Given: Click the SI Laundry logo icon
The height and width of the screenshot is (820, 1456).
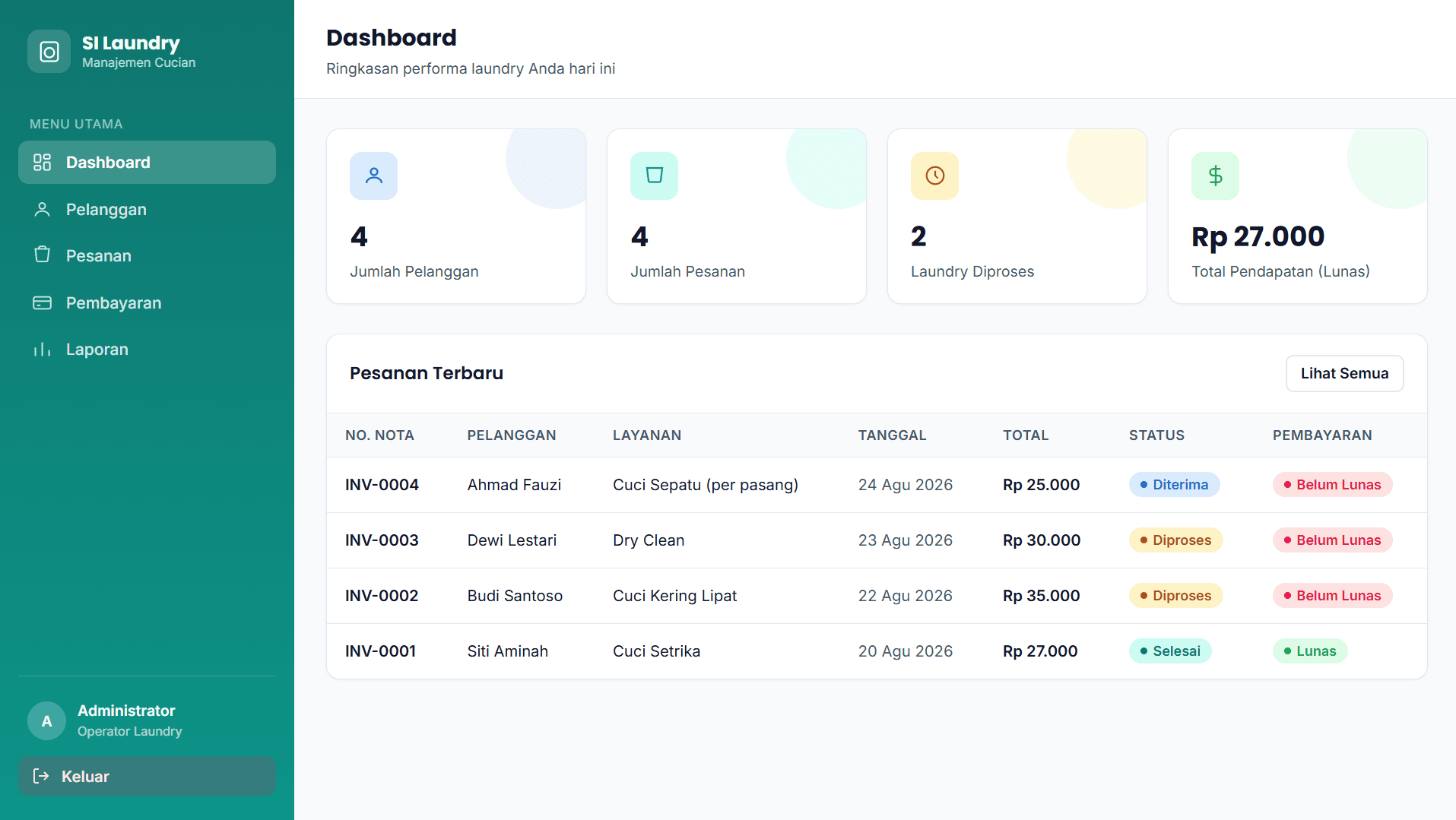Looking at the screenshot, I should point(49,52).
